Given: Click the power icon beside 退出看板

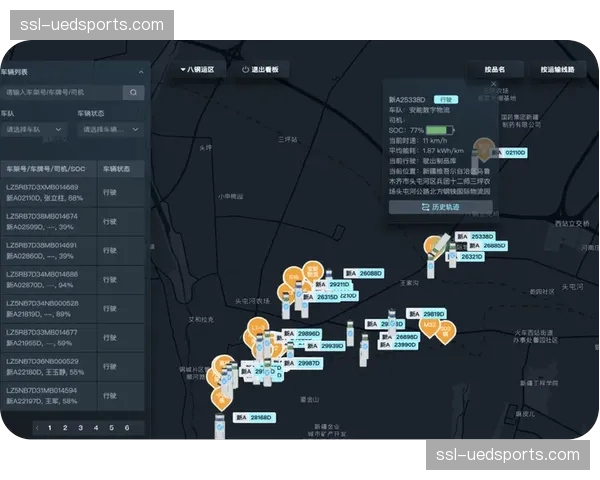Looking at the screenshot, I should coord(245,70).
